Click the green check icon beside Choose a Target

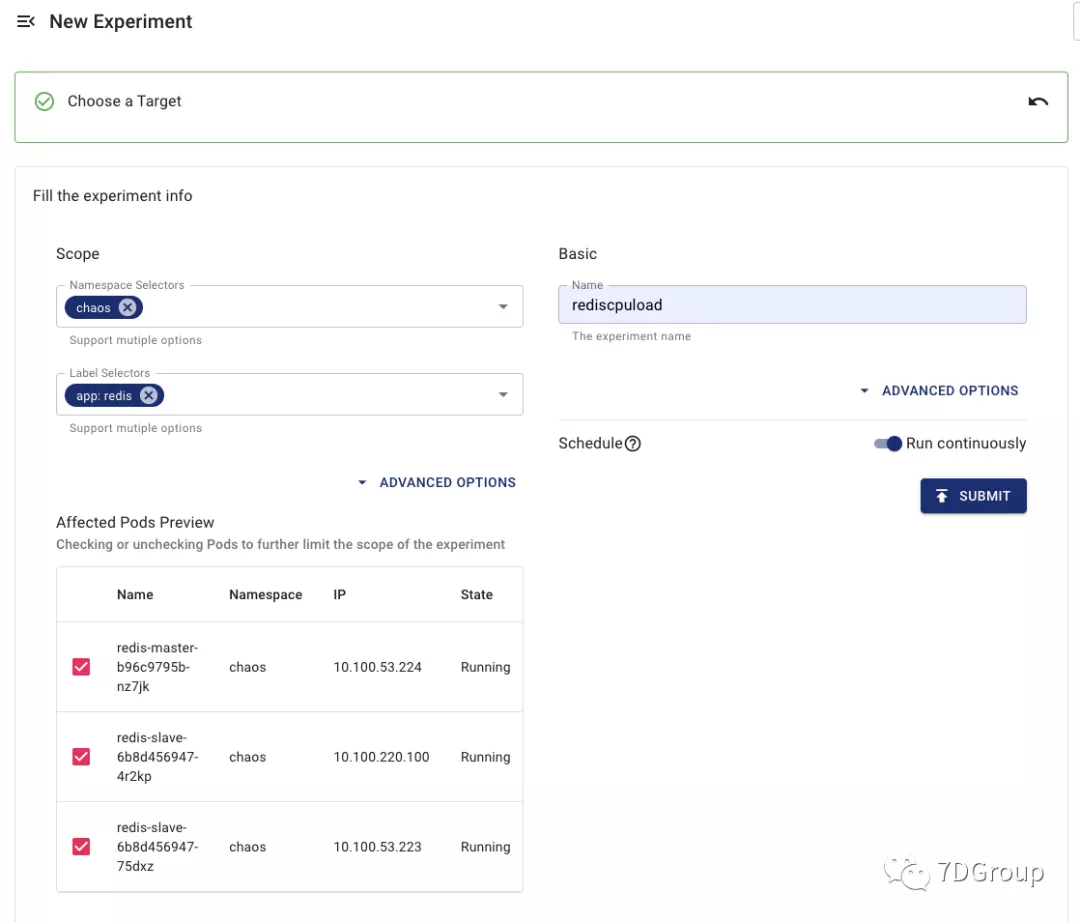click(45, 101)
